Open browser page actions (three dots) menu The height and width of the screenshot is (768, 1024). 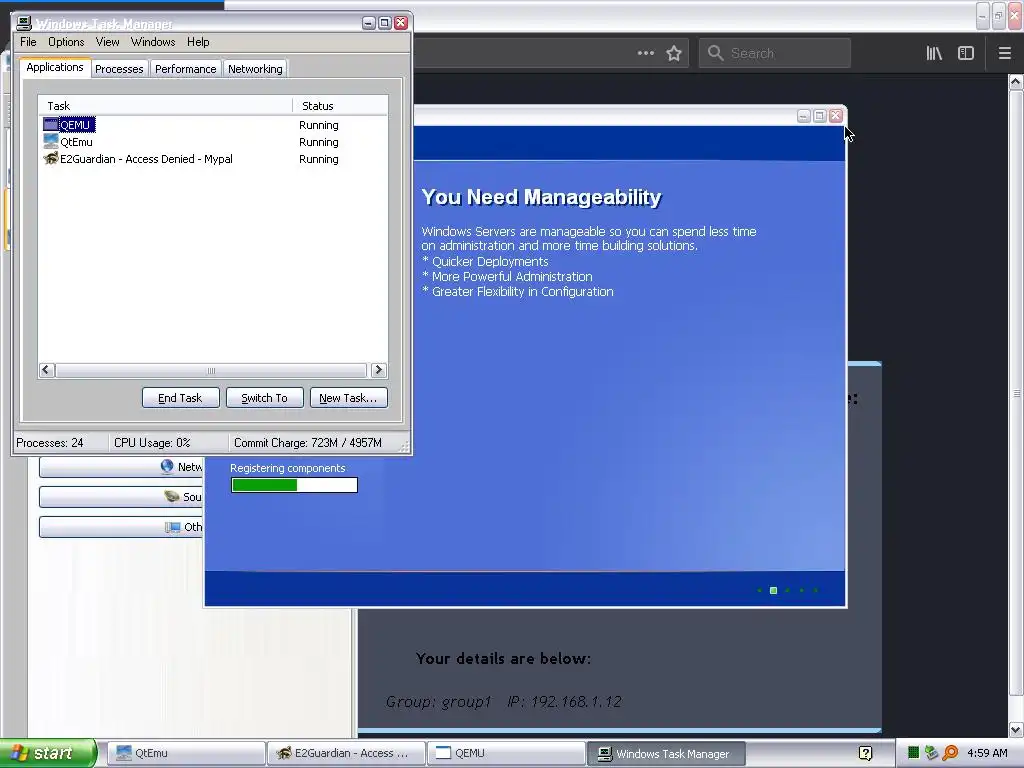pyautogui.click(x=645, y=53)
